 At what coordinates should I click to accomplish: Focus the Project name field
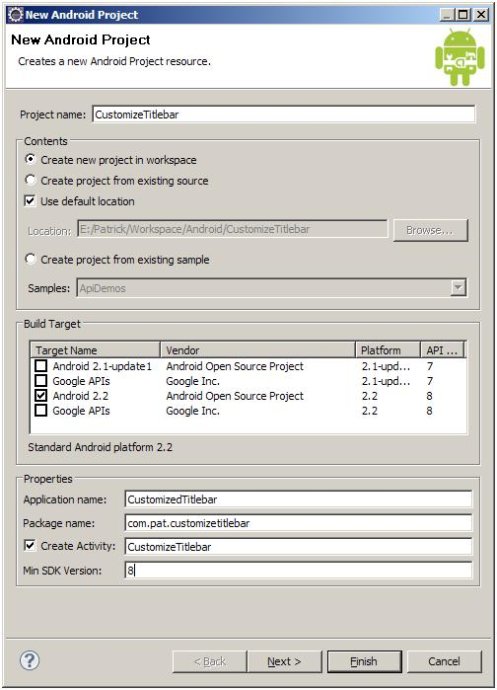click(283, 114)
